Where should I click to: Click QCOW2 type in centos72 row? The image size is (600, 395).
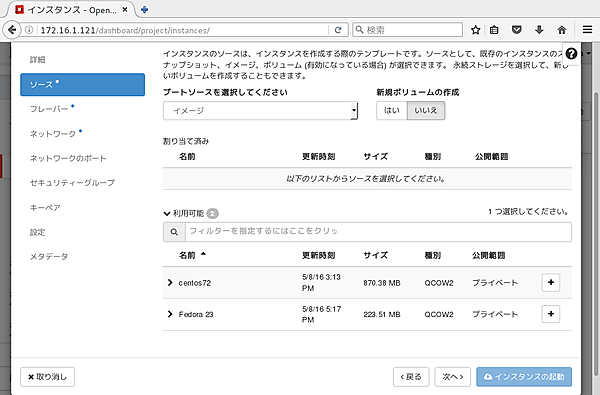pos(439,283)
